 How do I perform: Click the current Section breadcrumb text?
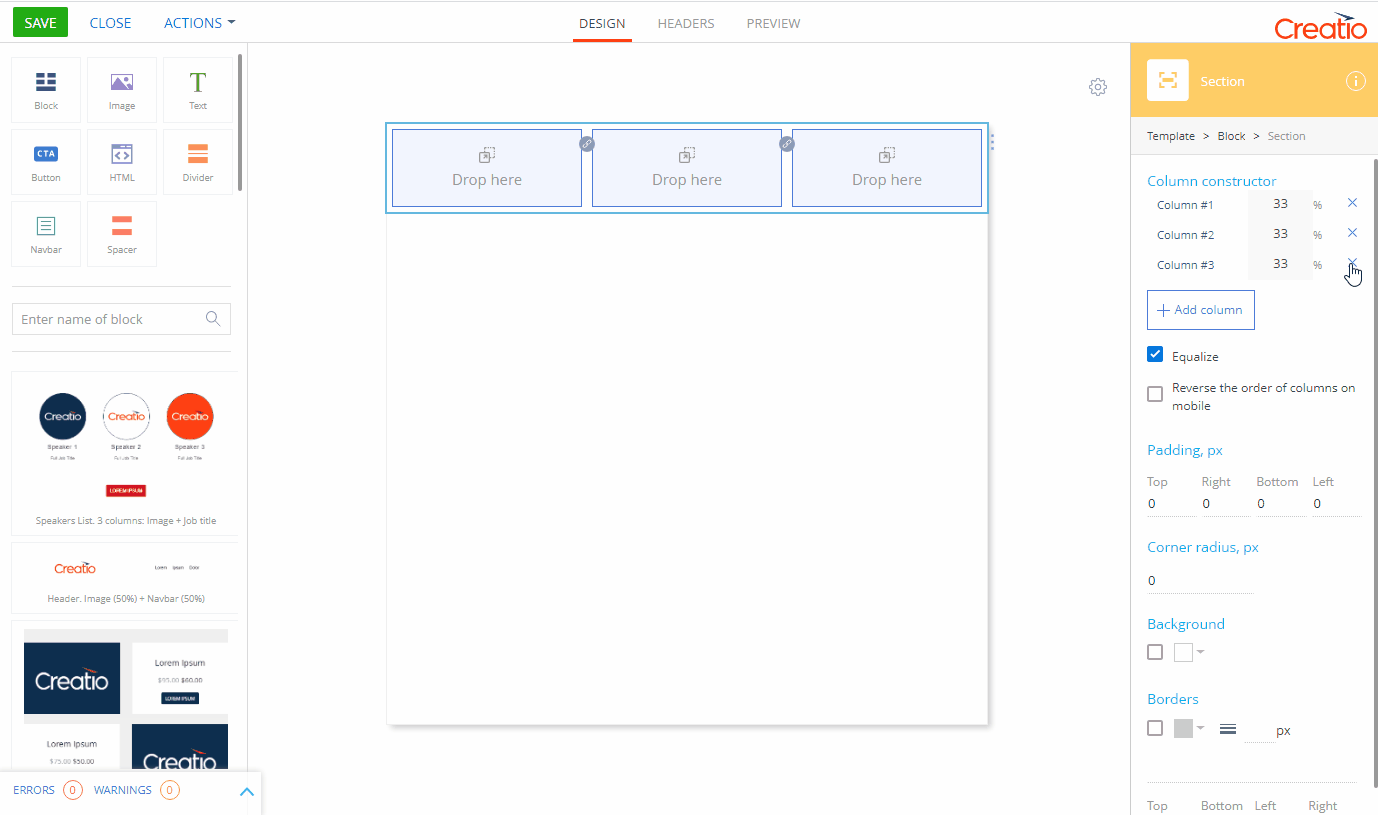point(1286,136)
